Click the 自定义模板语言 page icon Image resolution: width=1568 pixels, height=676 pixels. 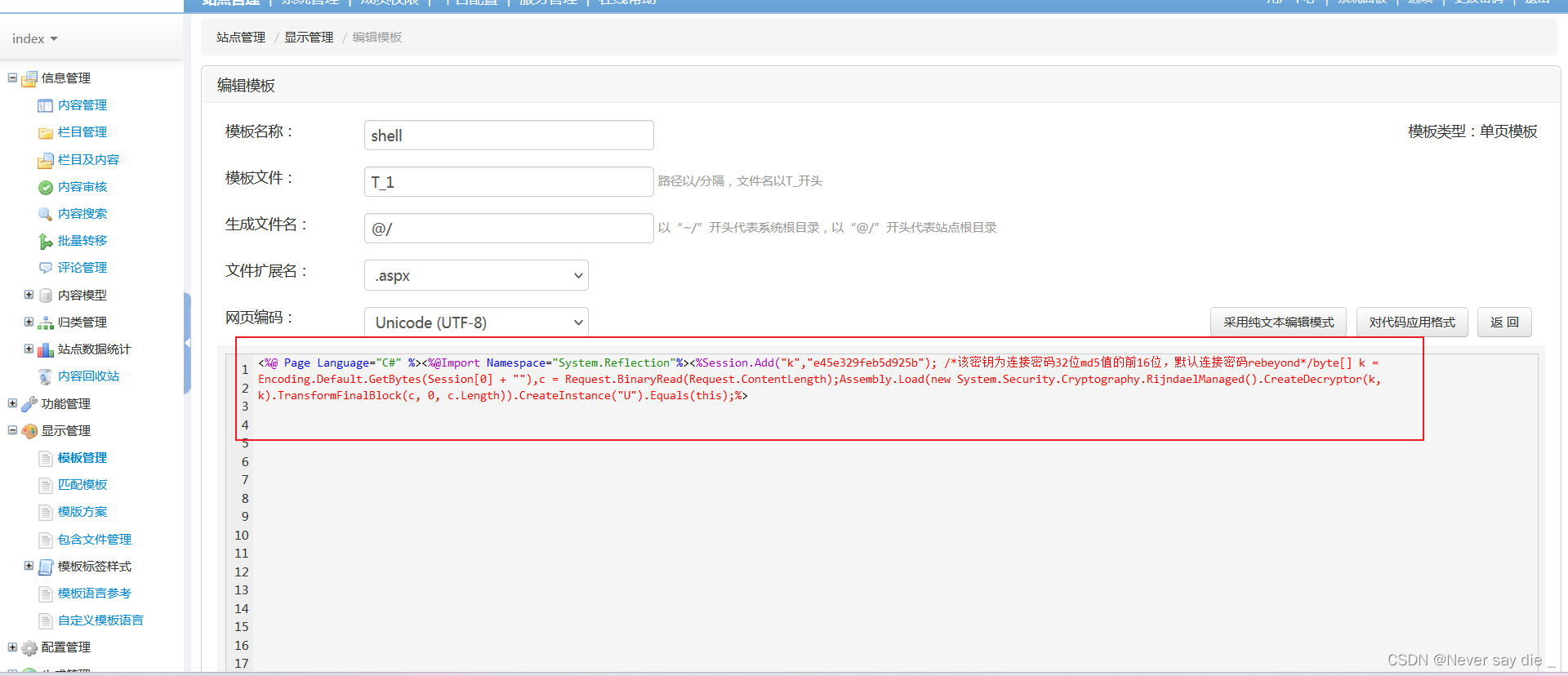click(46, 620)
